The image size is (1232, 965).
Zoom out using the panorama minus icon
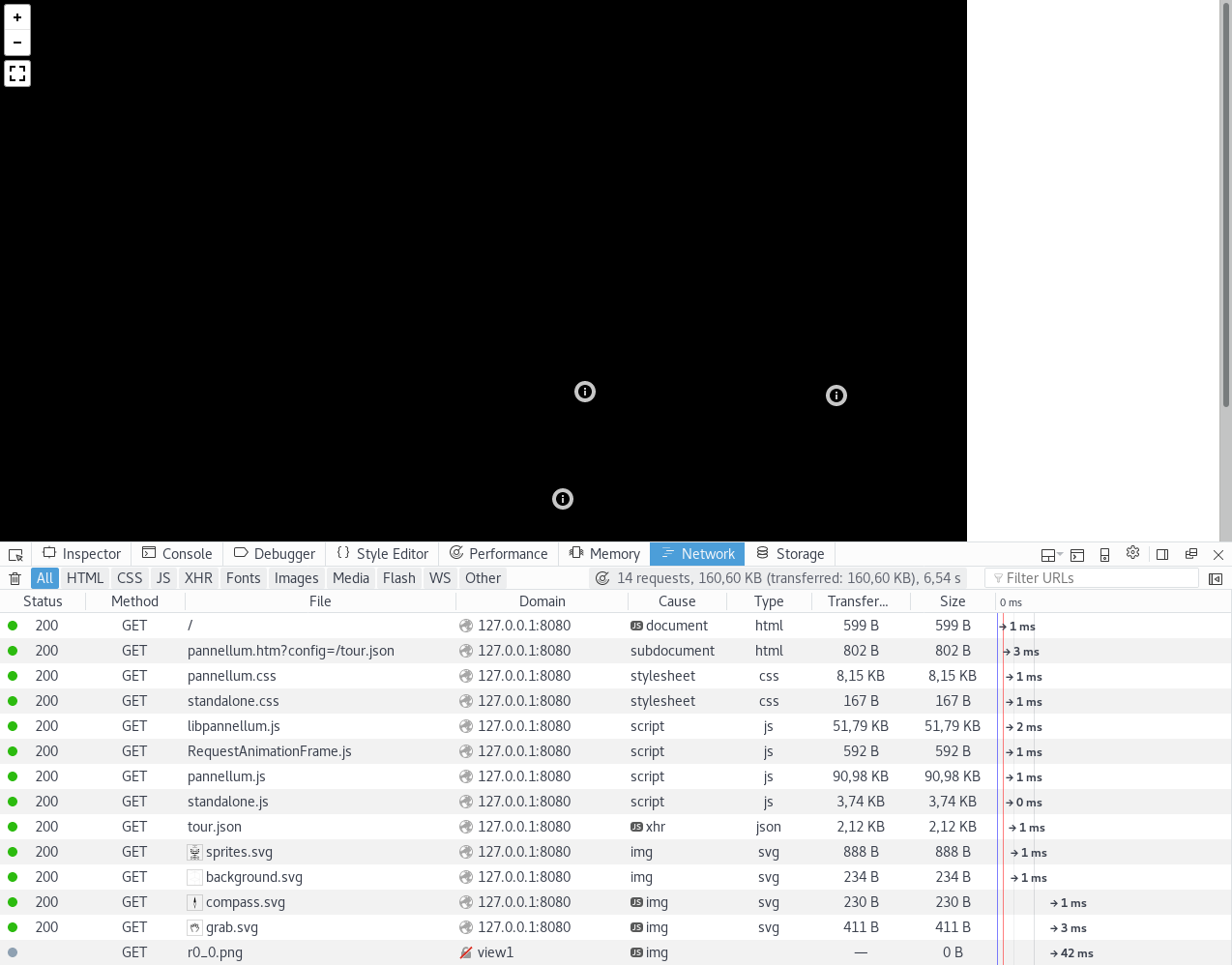point(16,43)
